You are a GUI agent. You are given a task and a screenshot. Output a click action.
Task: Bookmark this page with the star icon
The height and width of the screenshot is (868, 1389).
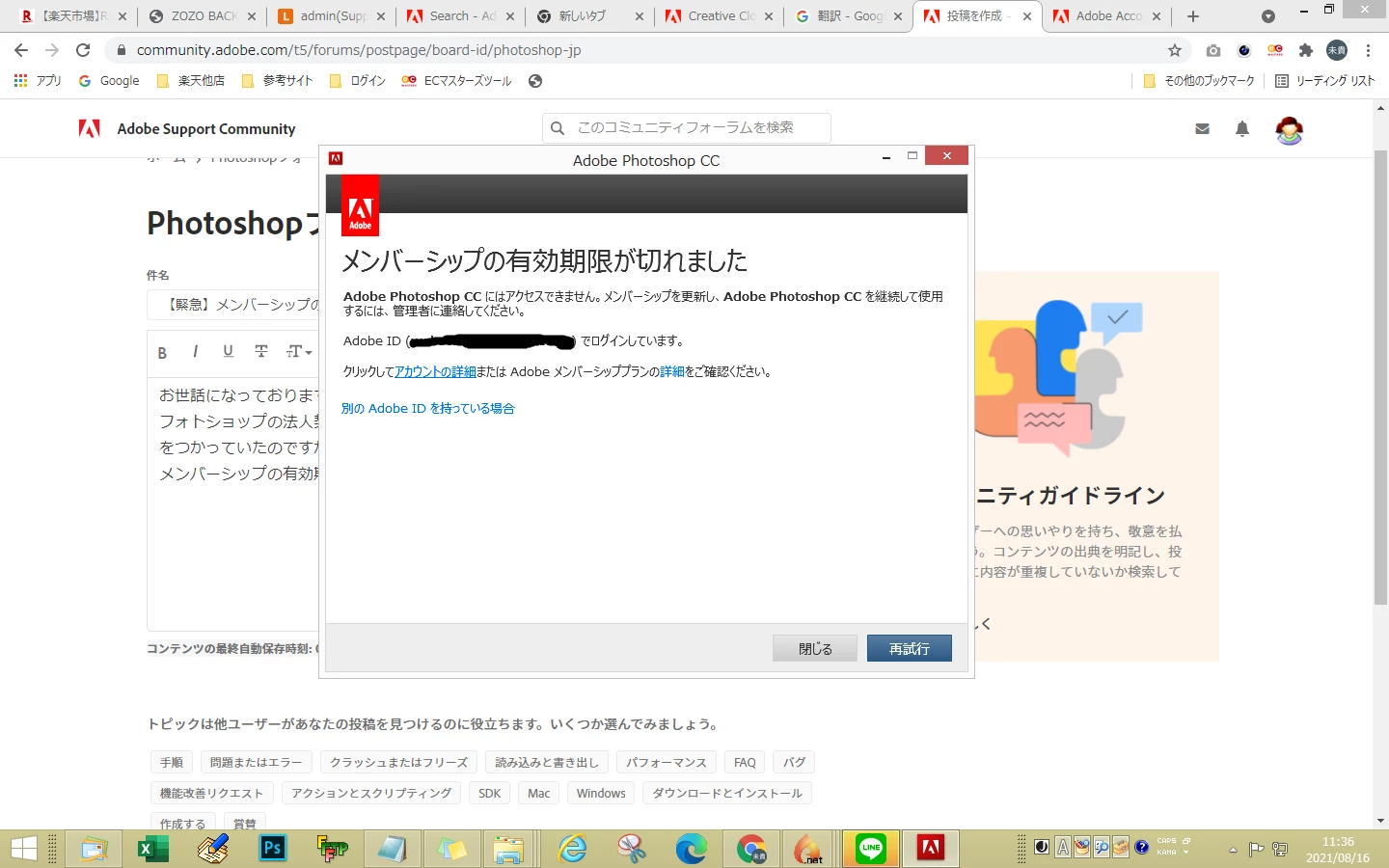1175,50
